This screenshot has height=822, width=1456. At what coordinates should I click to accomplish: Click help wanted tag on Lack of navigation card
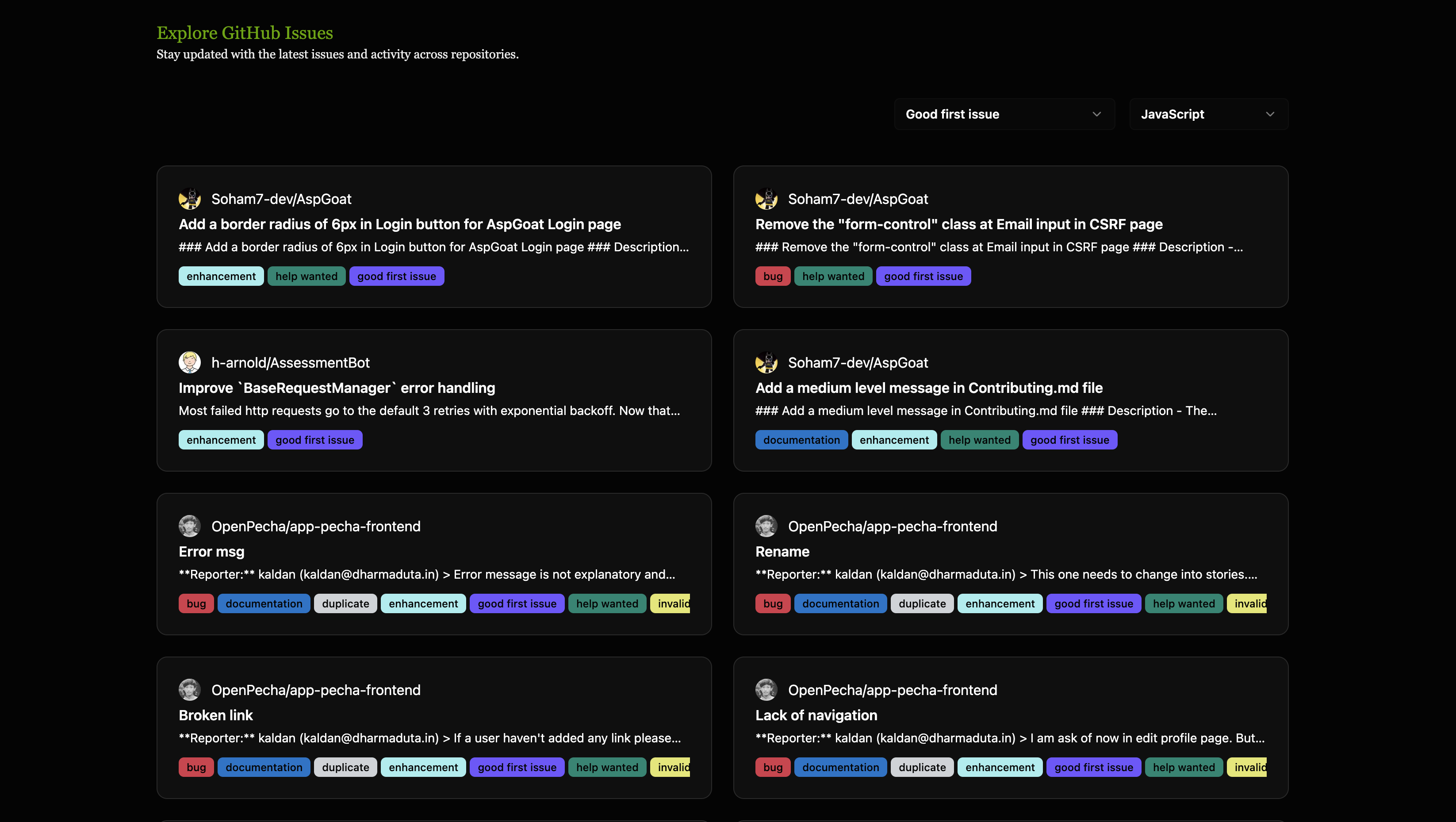click(1184, 767)
